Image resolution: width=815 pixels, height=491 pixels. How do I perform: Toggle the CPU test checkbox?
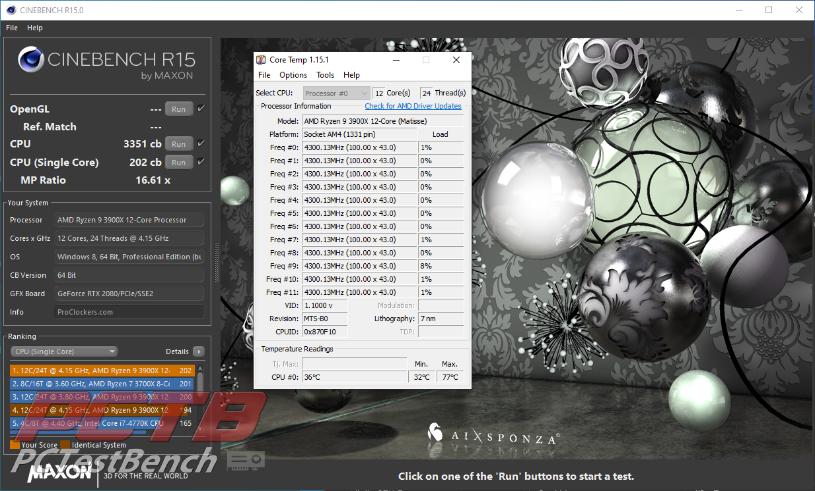pyautogui.click(x=201, y=143)
